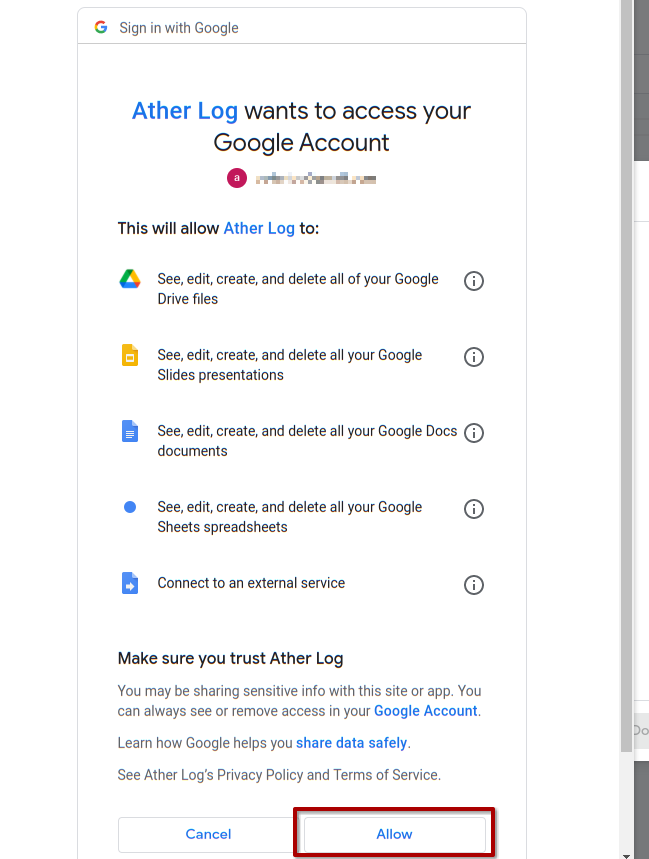Viewport: 649px width, 859px height.
Task: Open info for Google Slides presentations permission
Action: pos(474,357)
